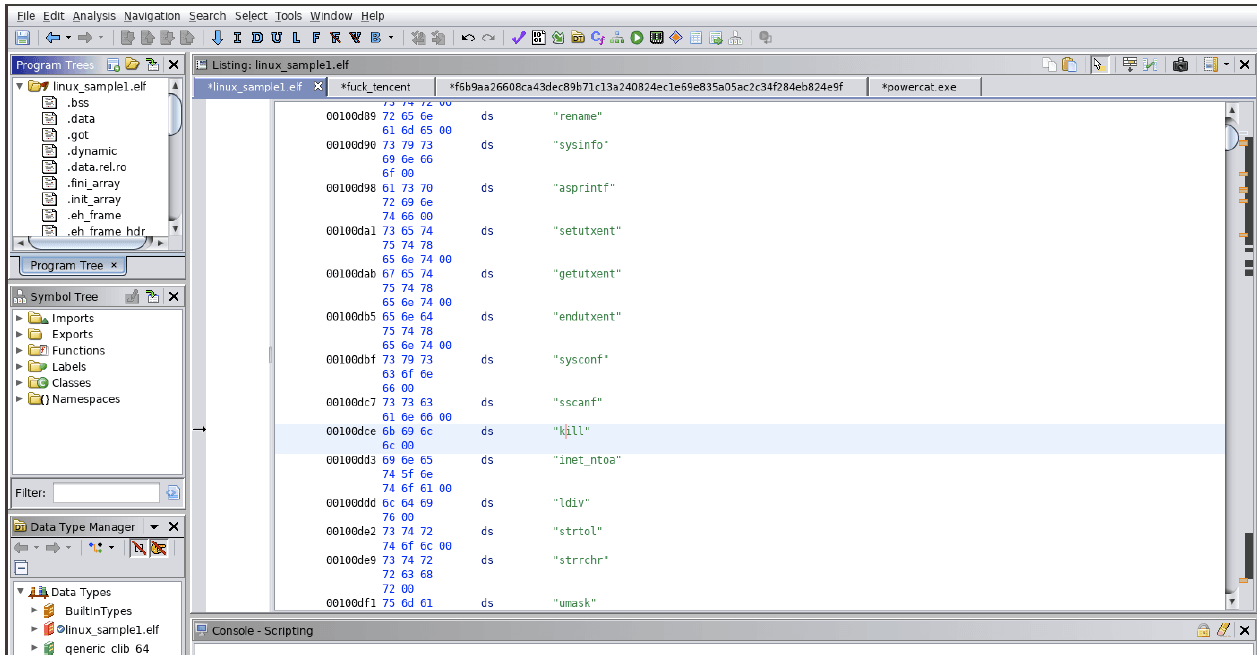Select the "kill" string in listing
Image resolution: width=1260 pixels, height=656 pixels.
point(572,431)
